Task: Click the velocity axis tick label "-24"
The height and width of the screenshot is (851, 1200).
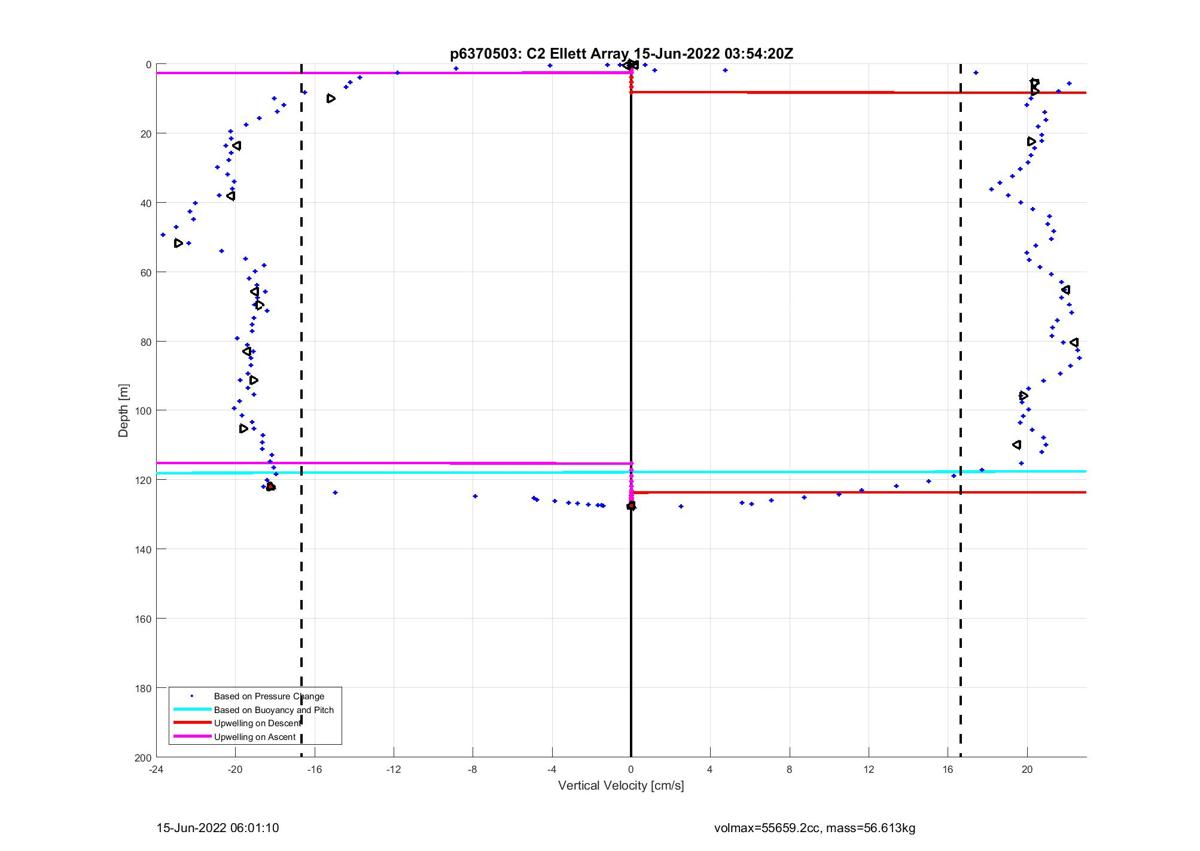Action: (156, 770)
